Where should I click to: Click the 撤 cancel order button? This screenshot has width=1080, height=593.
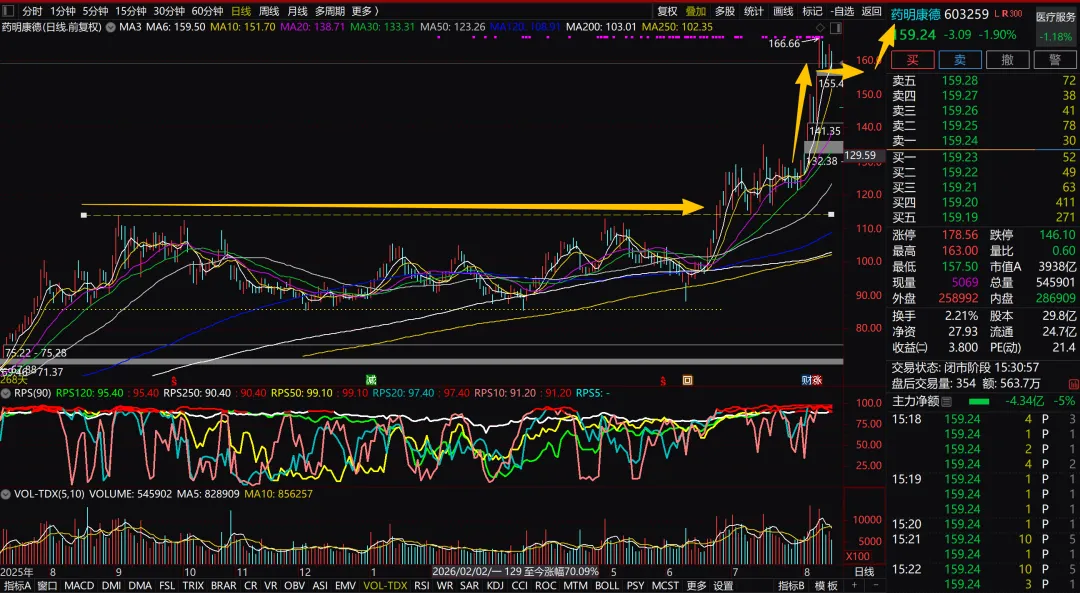click(1007, 60)
